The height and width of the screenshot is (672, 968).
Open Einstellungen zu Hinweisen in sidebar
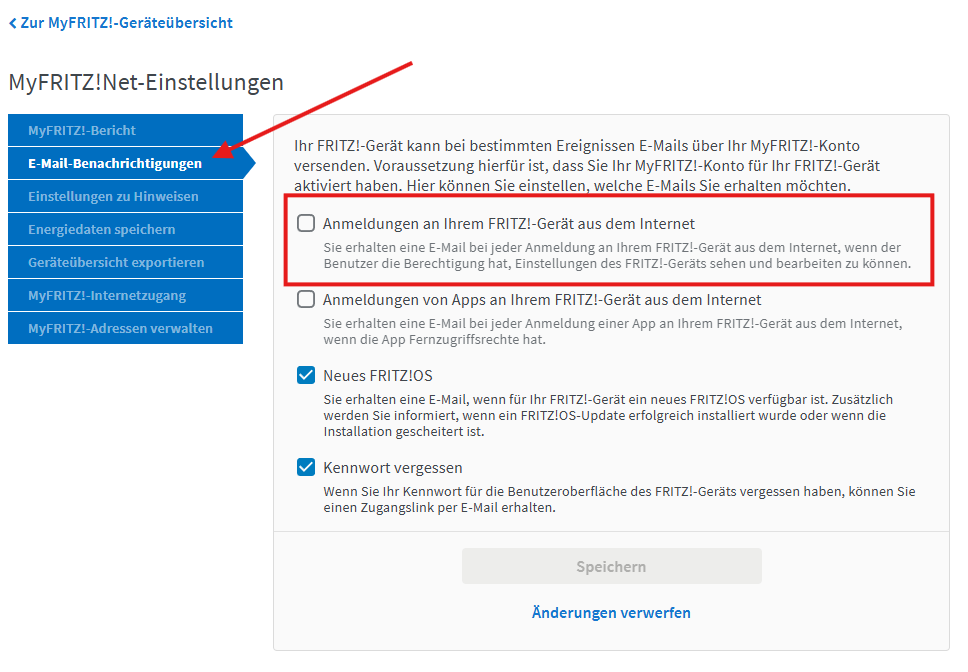coord(113,196)
